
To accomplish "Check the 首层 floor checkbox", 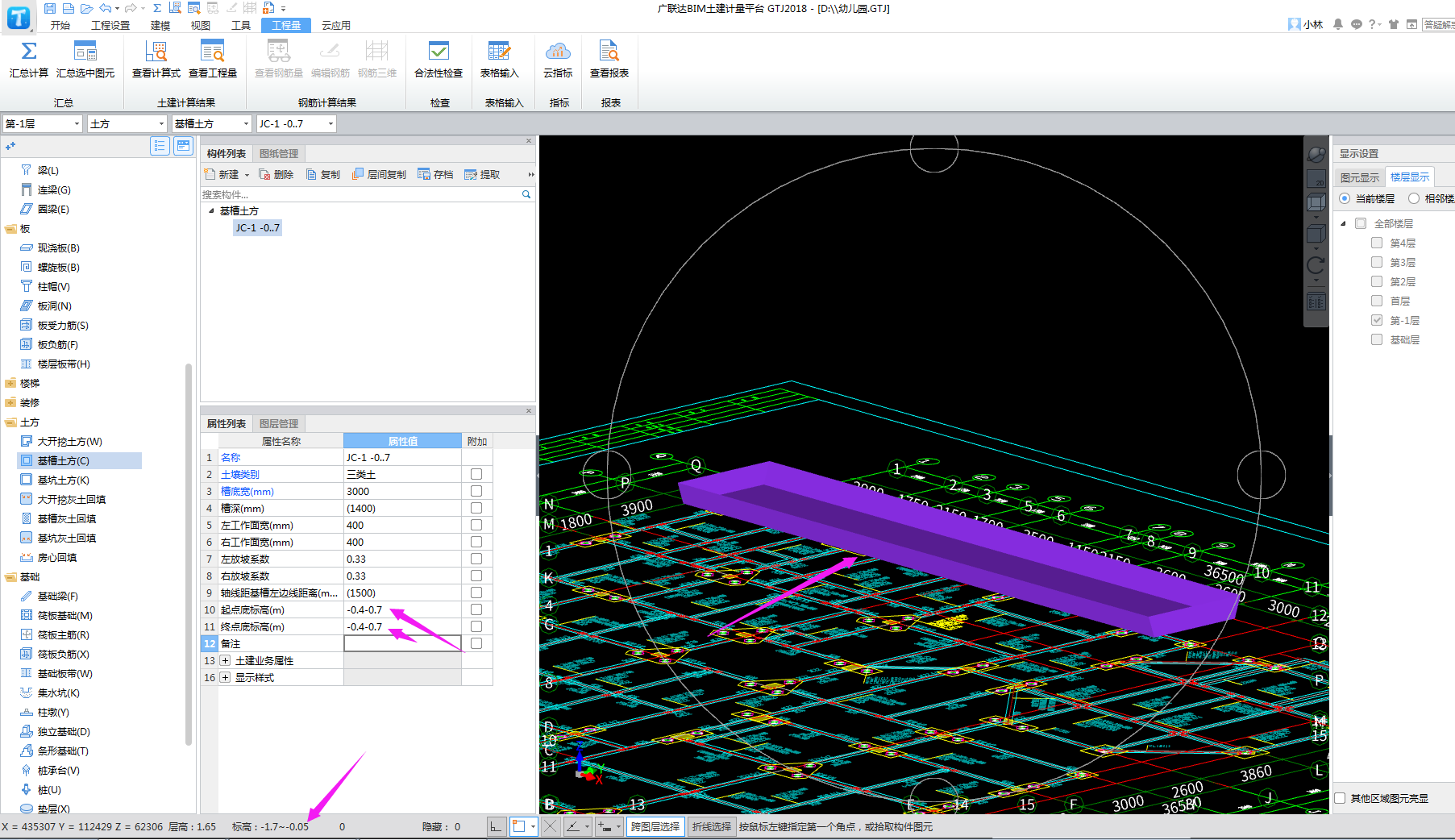I will point(1377,301).
